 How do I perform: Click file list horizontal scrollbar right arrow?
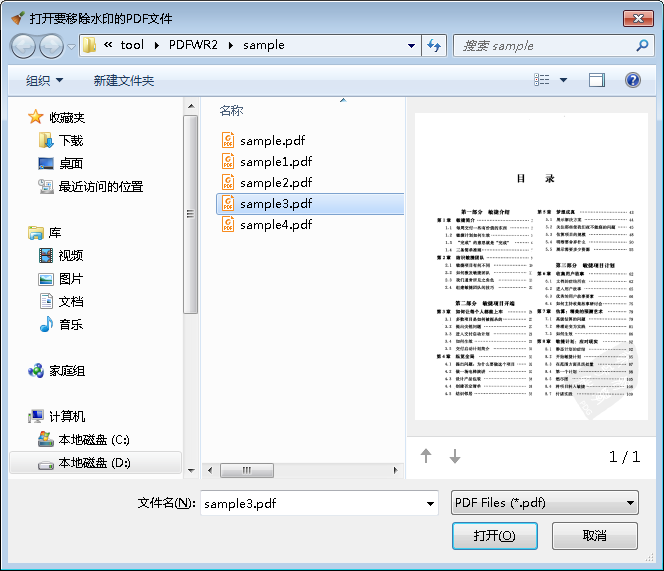(x=396, y=470)
